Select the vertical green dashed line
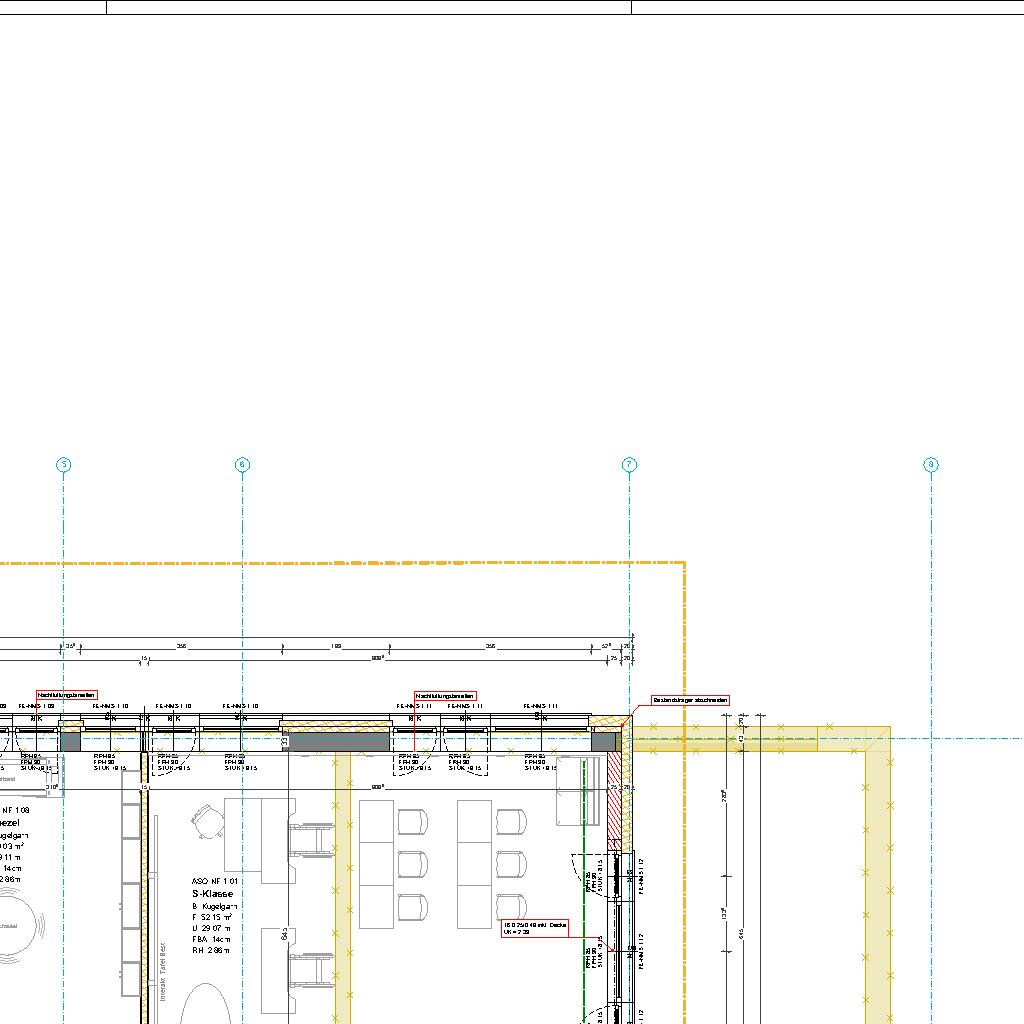The width and height of the screenshot is (1024, 1024). click(583, 900)
